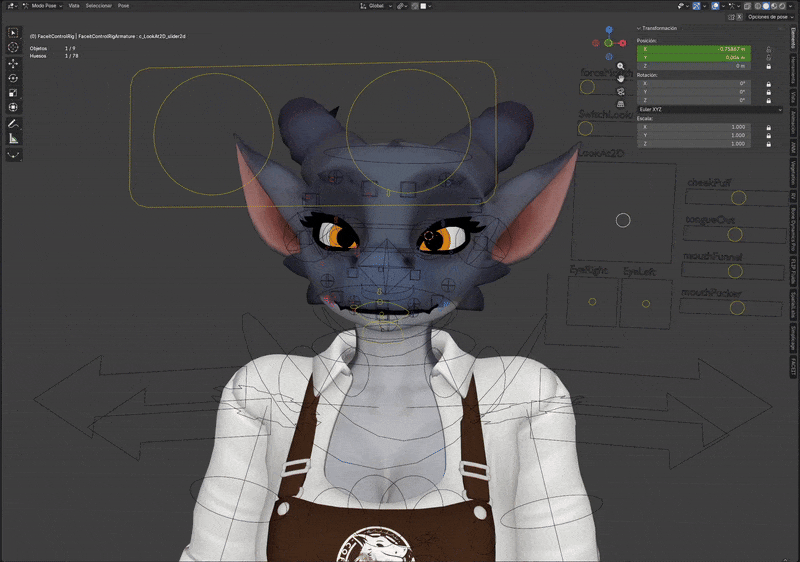This screenshot has height=562, width=800.
Task: Toggle lock on Escala X
Action: click(768, 127)
